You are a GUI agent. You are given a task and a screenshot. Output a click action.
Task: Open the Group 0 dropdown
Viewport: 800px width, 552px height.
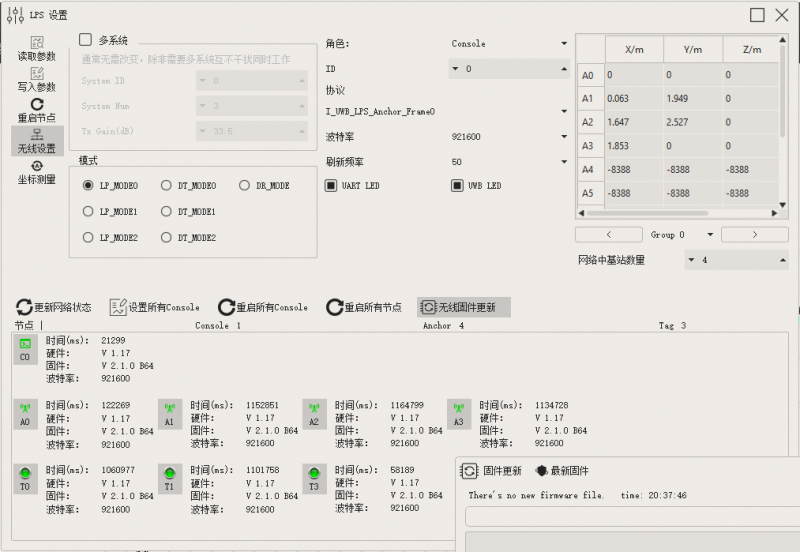coord(682,235)
